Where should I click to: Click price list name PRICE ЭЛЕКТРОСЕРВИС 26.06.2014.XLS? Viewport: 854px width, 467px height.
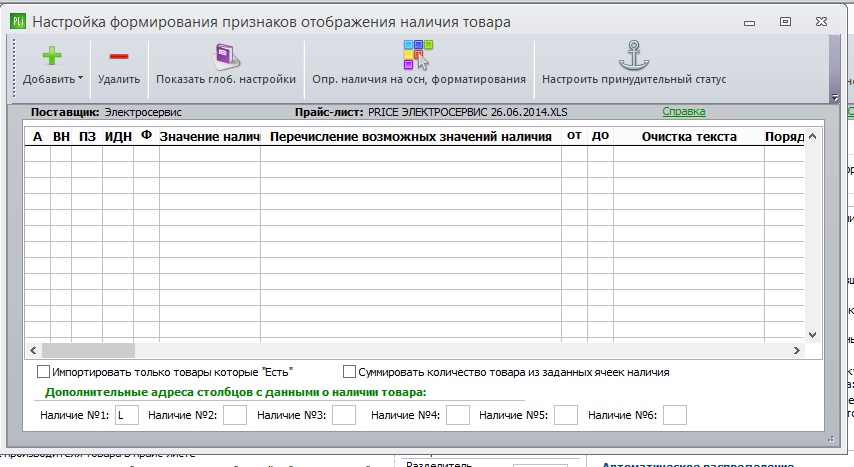[467, 112]
